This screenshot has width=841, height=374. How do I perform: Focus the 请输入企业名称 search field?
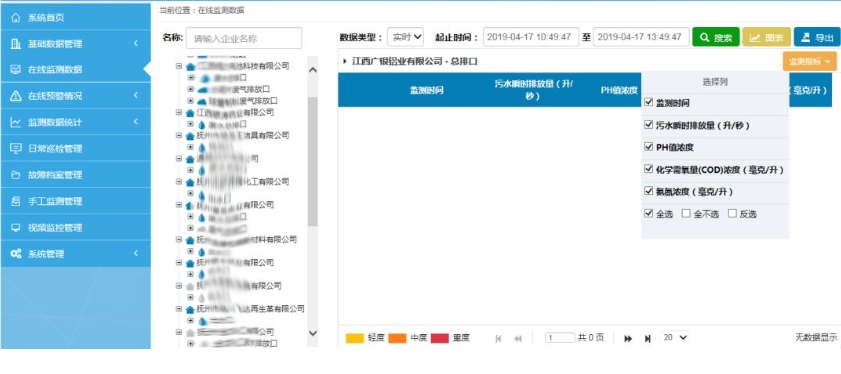tap(244, 38)
